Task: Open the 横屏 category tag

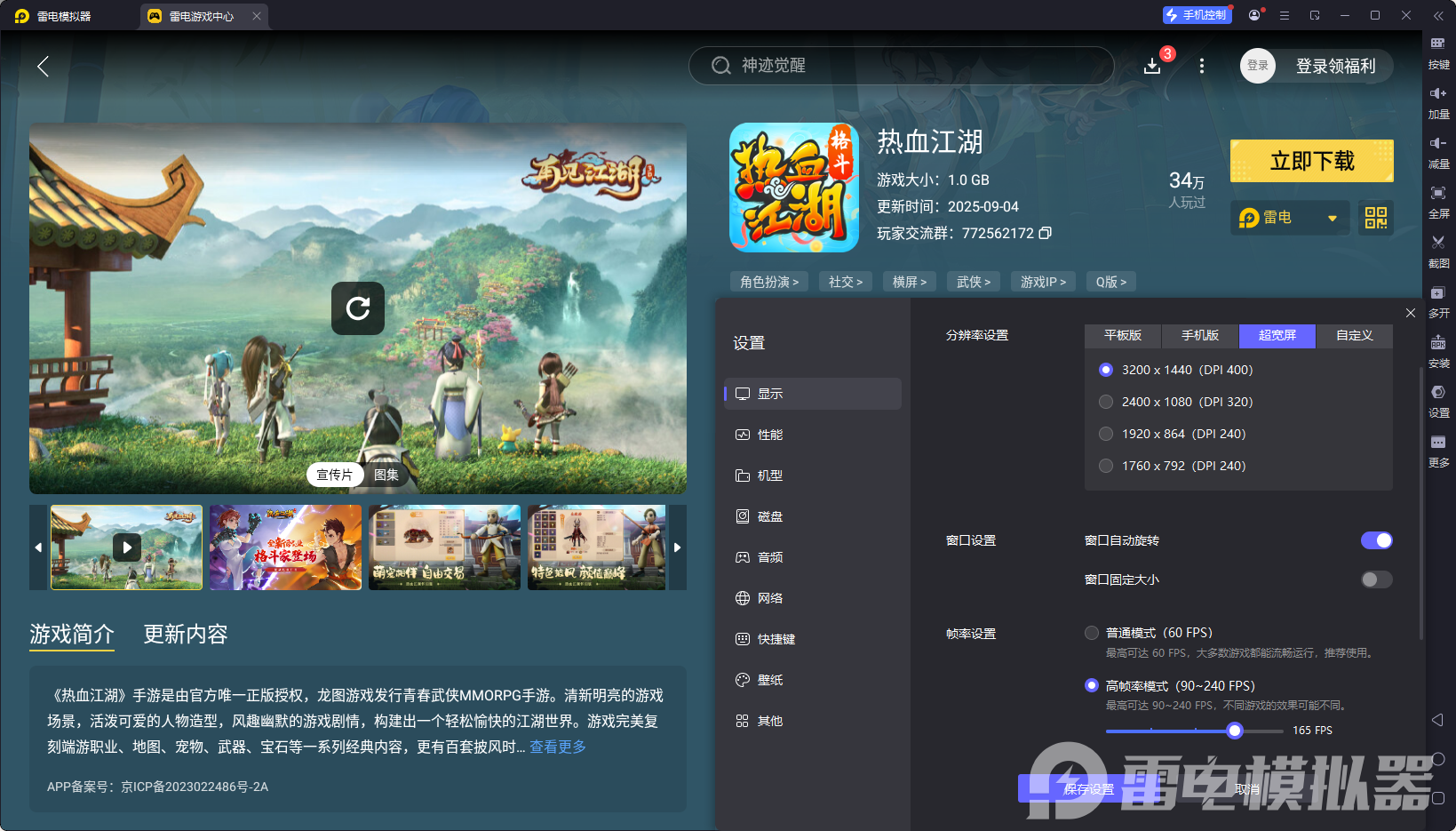Action: pos(910,282)
